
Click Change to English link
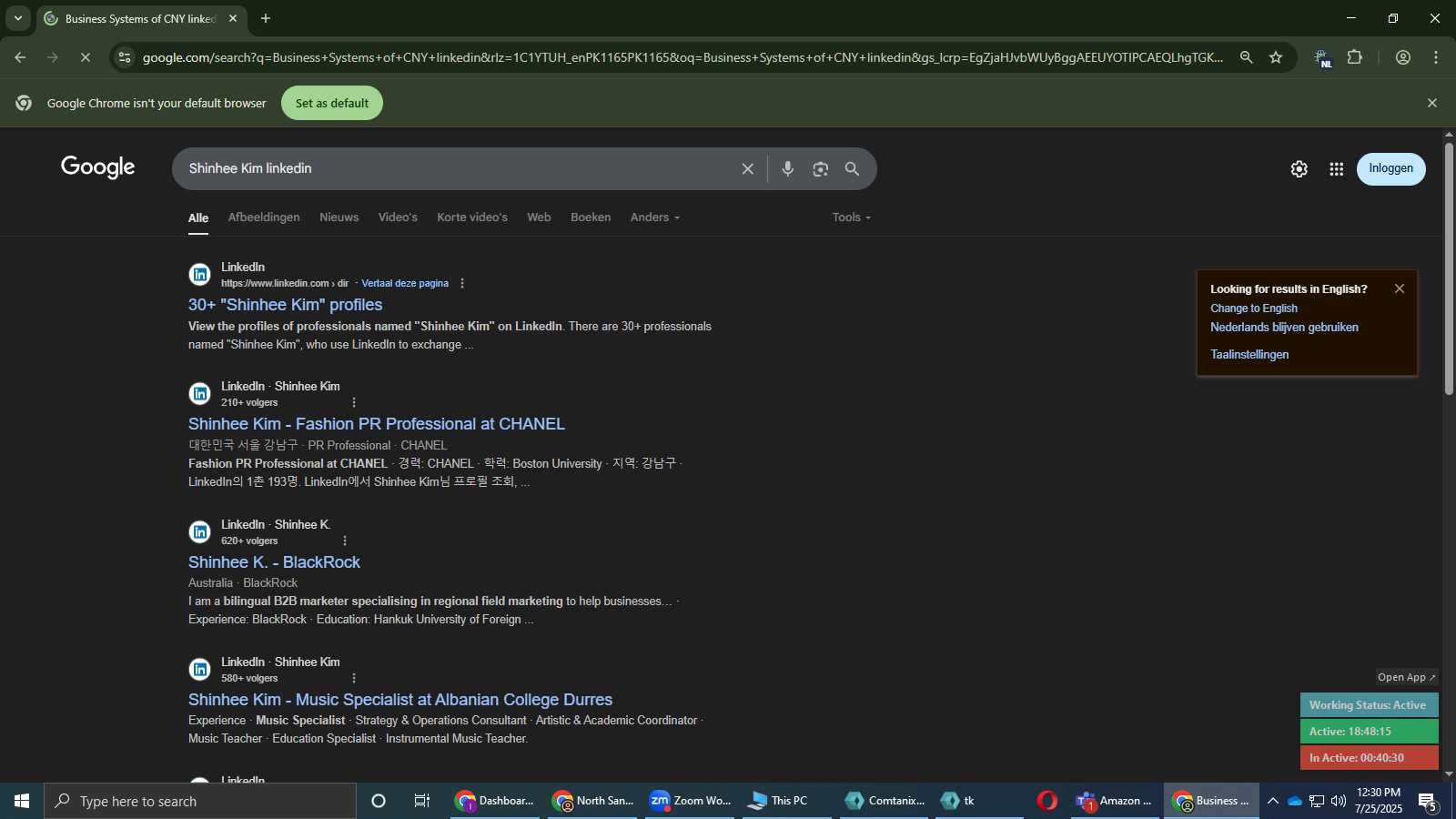click(1254, 308)
